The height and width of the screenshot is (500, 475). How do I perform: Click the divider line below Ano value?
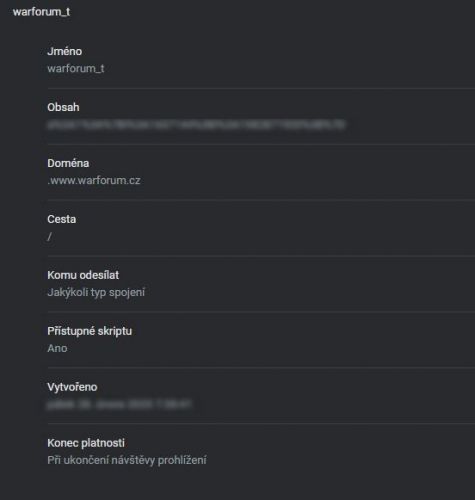(x=261, y=368)
